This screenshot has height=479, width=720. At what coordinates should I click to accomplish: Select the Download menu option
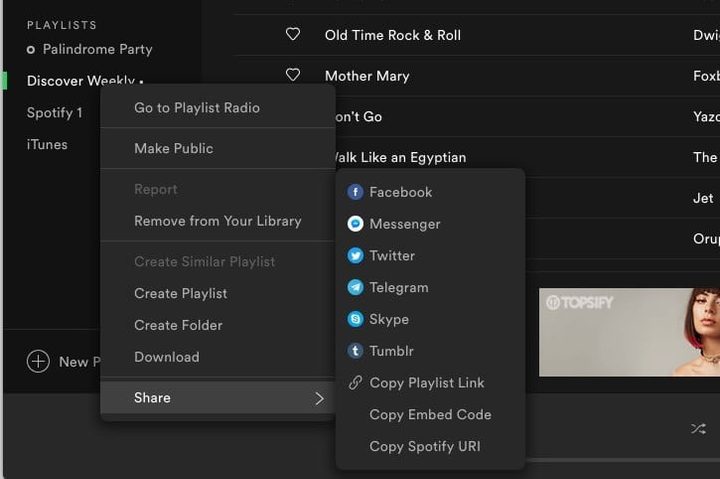click(166, 357)
